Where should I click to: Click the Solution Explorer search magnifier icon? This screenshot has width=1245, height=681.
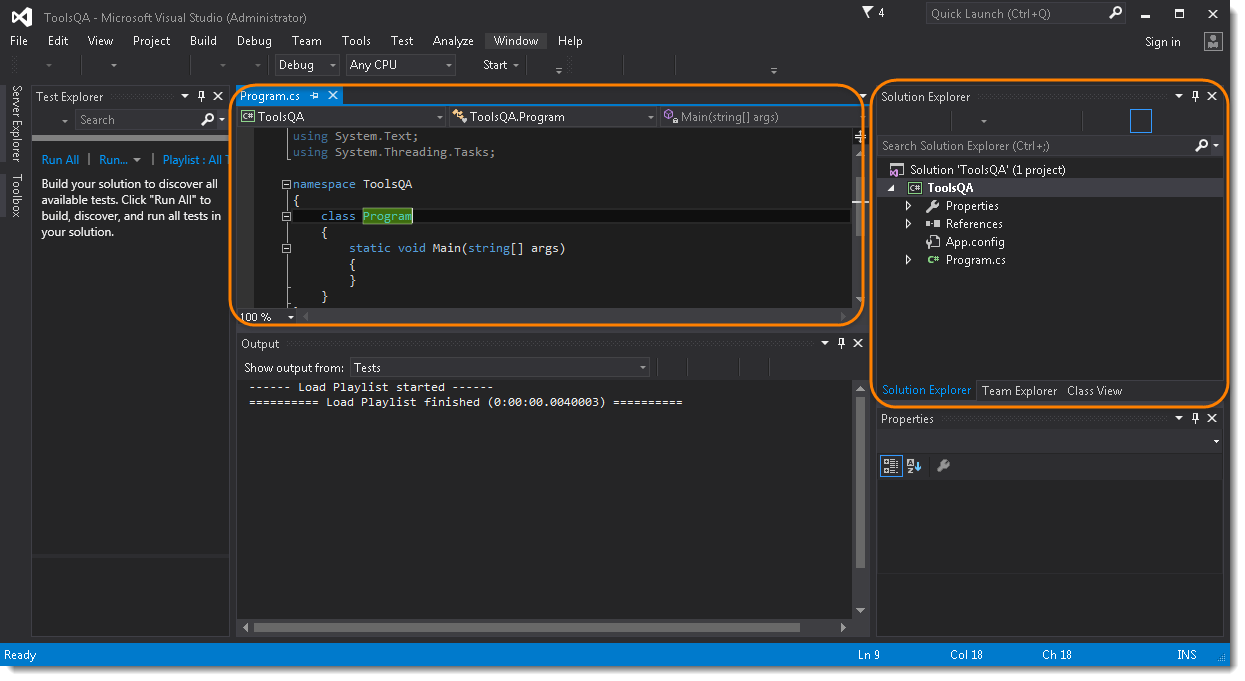coord(1202,146)
